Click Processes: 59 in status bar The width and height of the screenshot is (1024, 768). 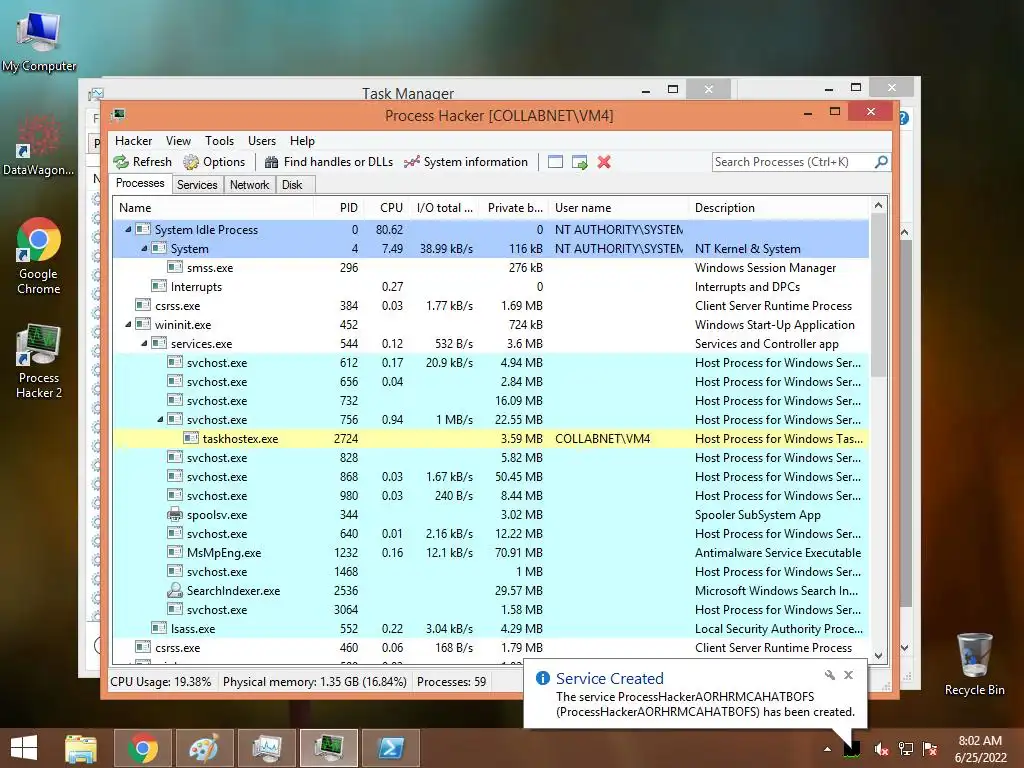(x=451, y=682)
